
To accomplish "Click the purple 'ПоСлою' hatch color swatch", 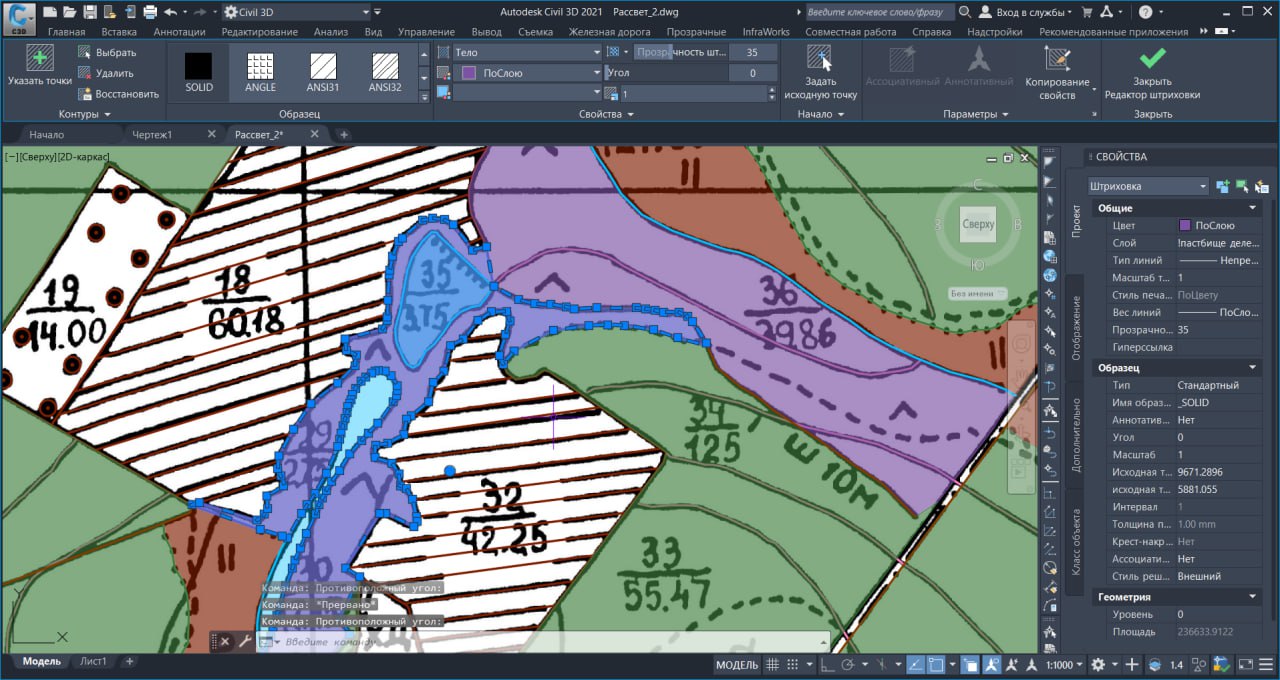I will click(468, 73).
